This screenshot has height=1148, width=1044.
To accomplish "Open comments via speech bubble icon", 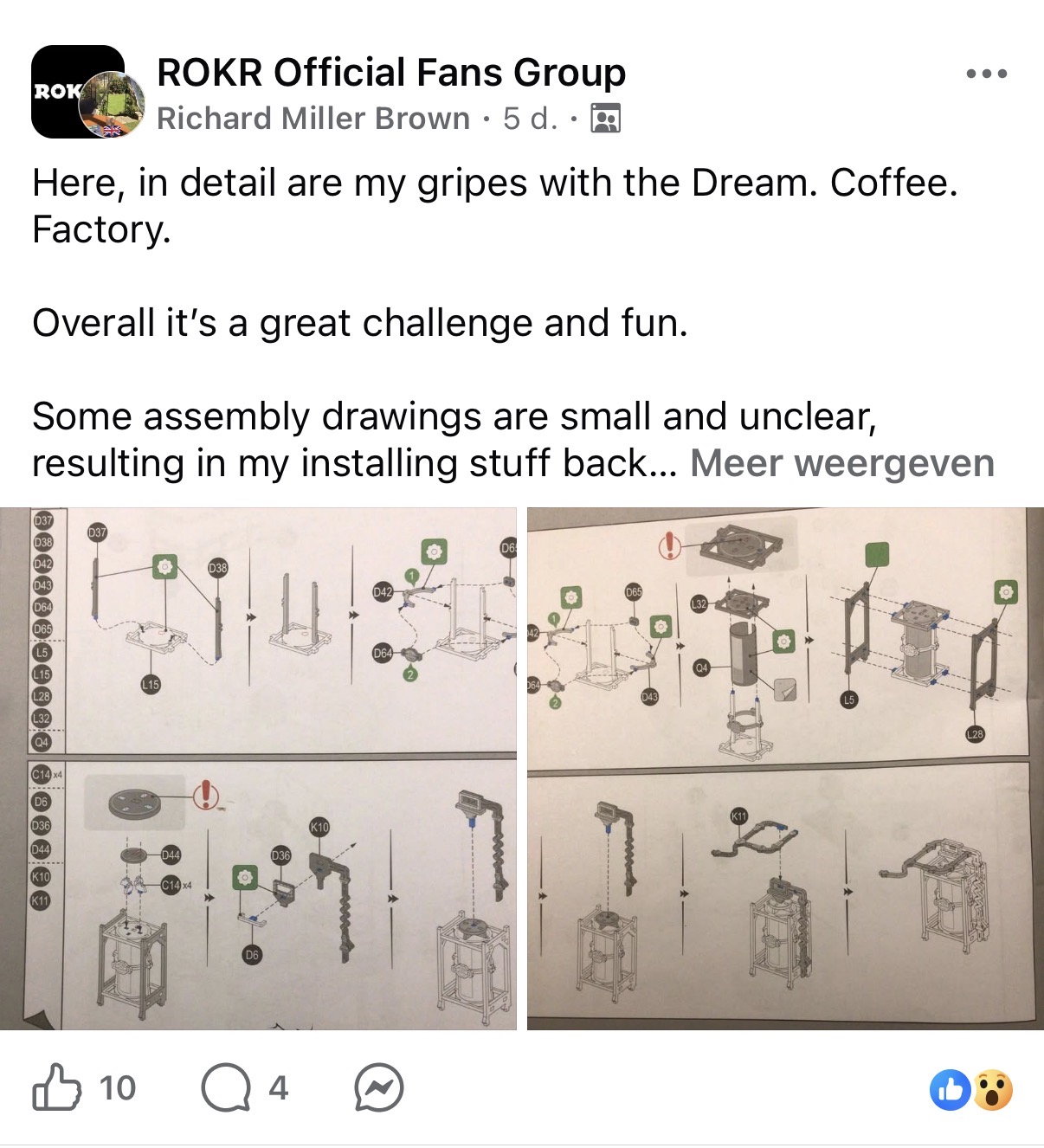I will (x=225, y=1088).
